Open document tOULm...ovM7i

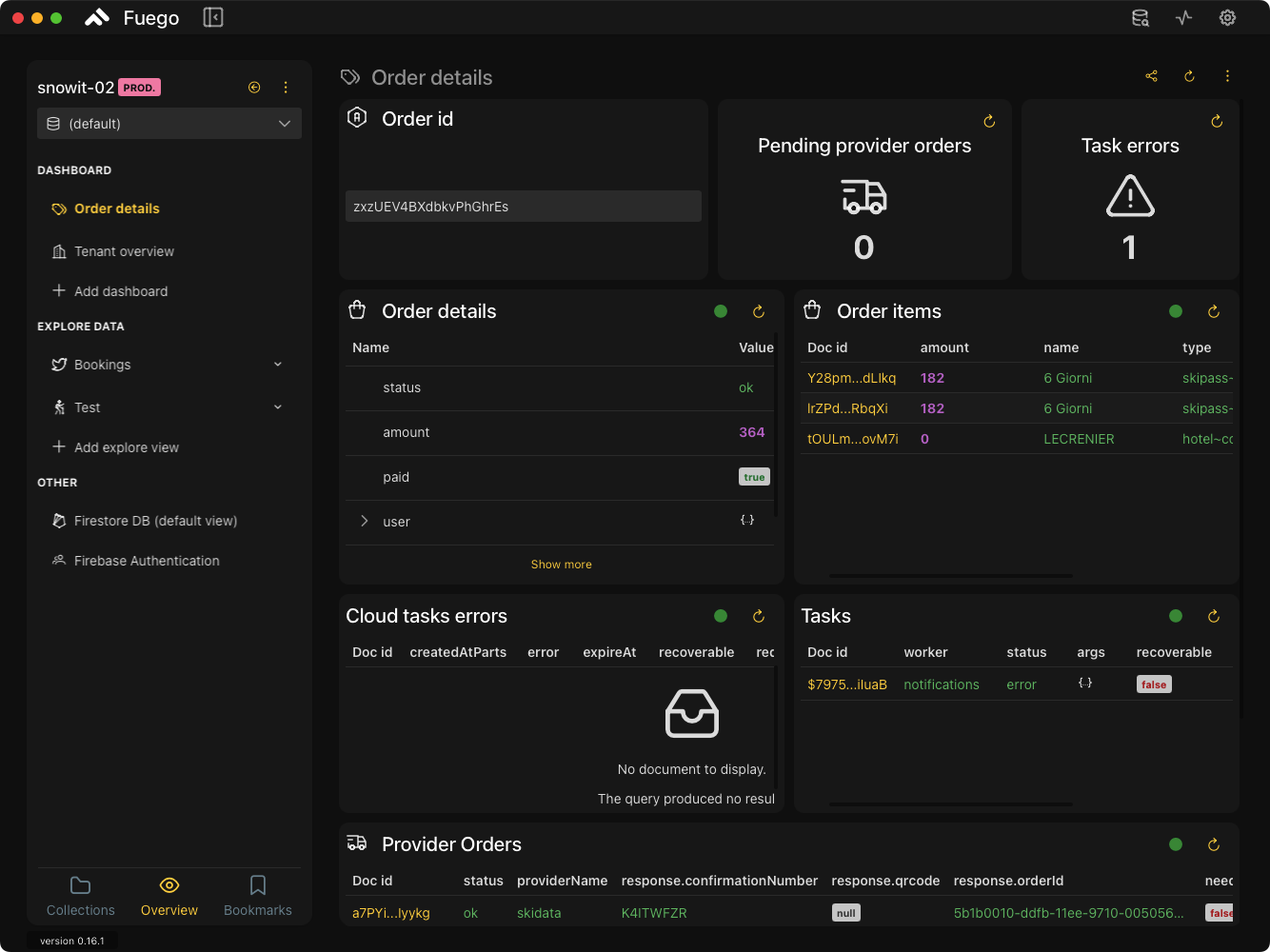point(853,439)
